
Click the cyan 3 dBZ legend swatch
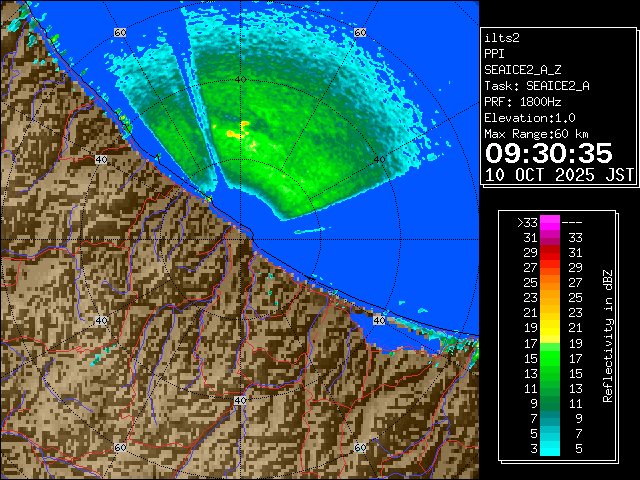point(550,447)
